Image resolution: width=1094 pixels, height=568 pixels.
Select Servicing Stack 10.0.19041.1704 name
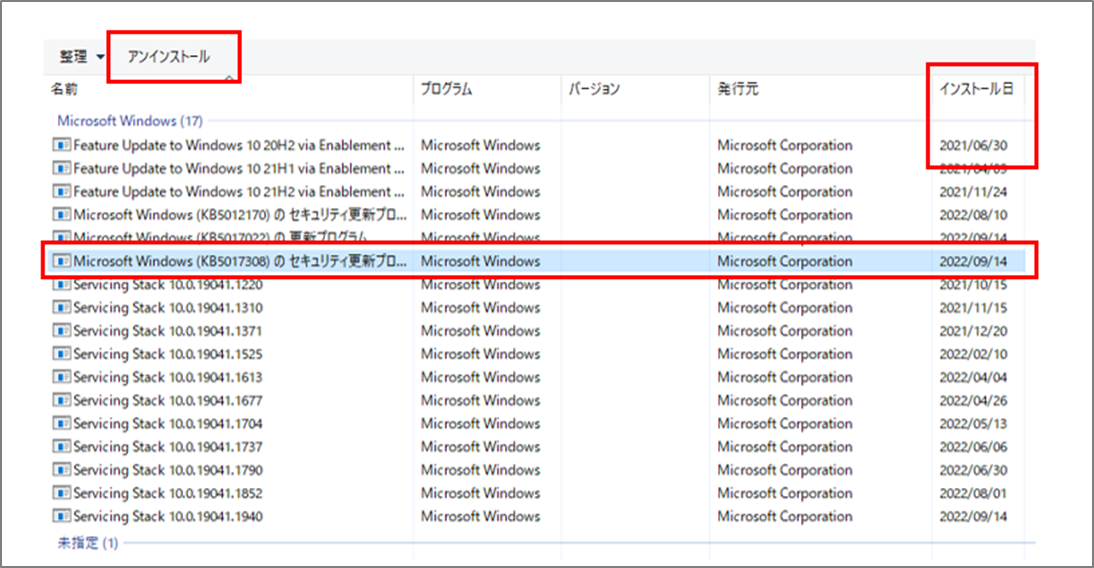pos(168,424)
